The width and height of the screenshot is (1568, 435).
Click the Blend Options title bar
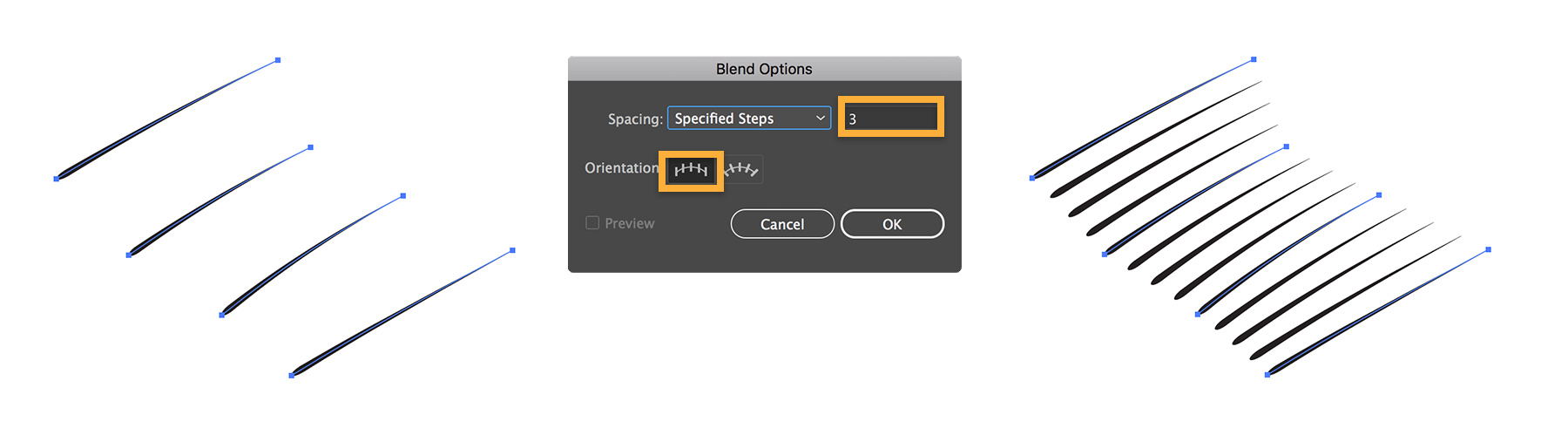point(764,69)
